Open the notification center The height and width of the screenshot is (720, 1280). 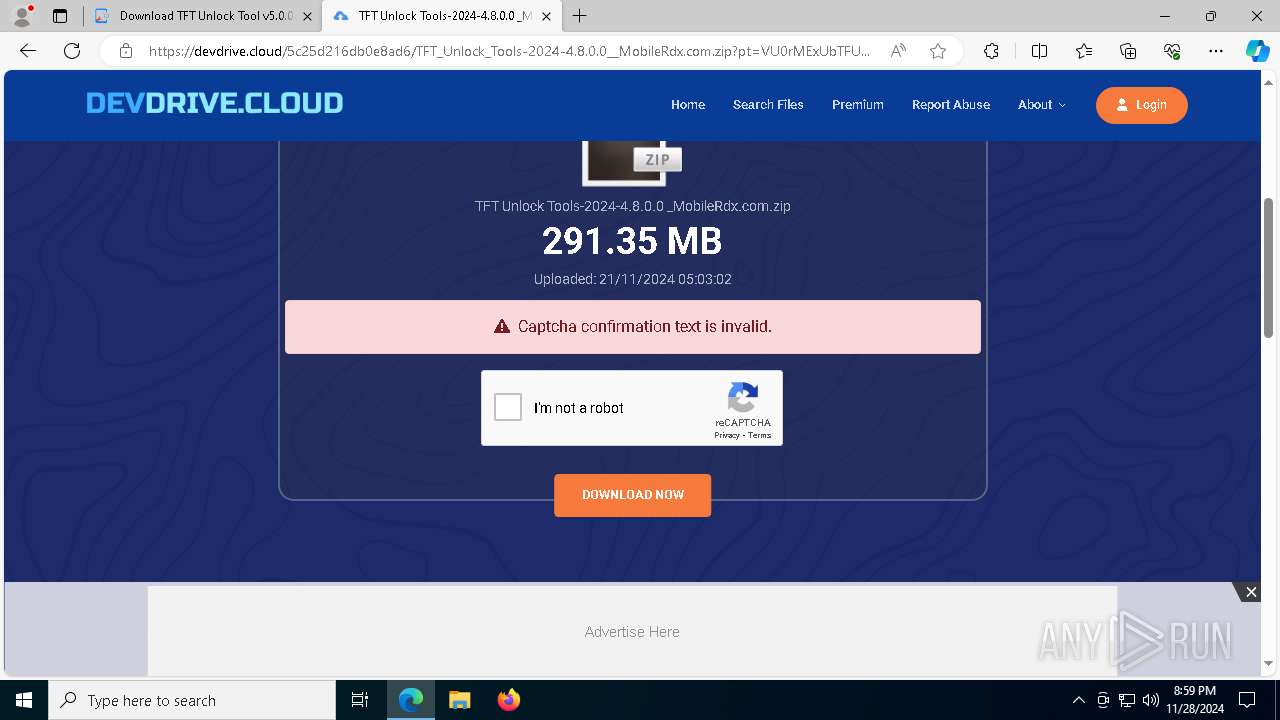click(1248, 700)
